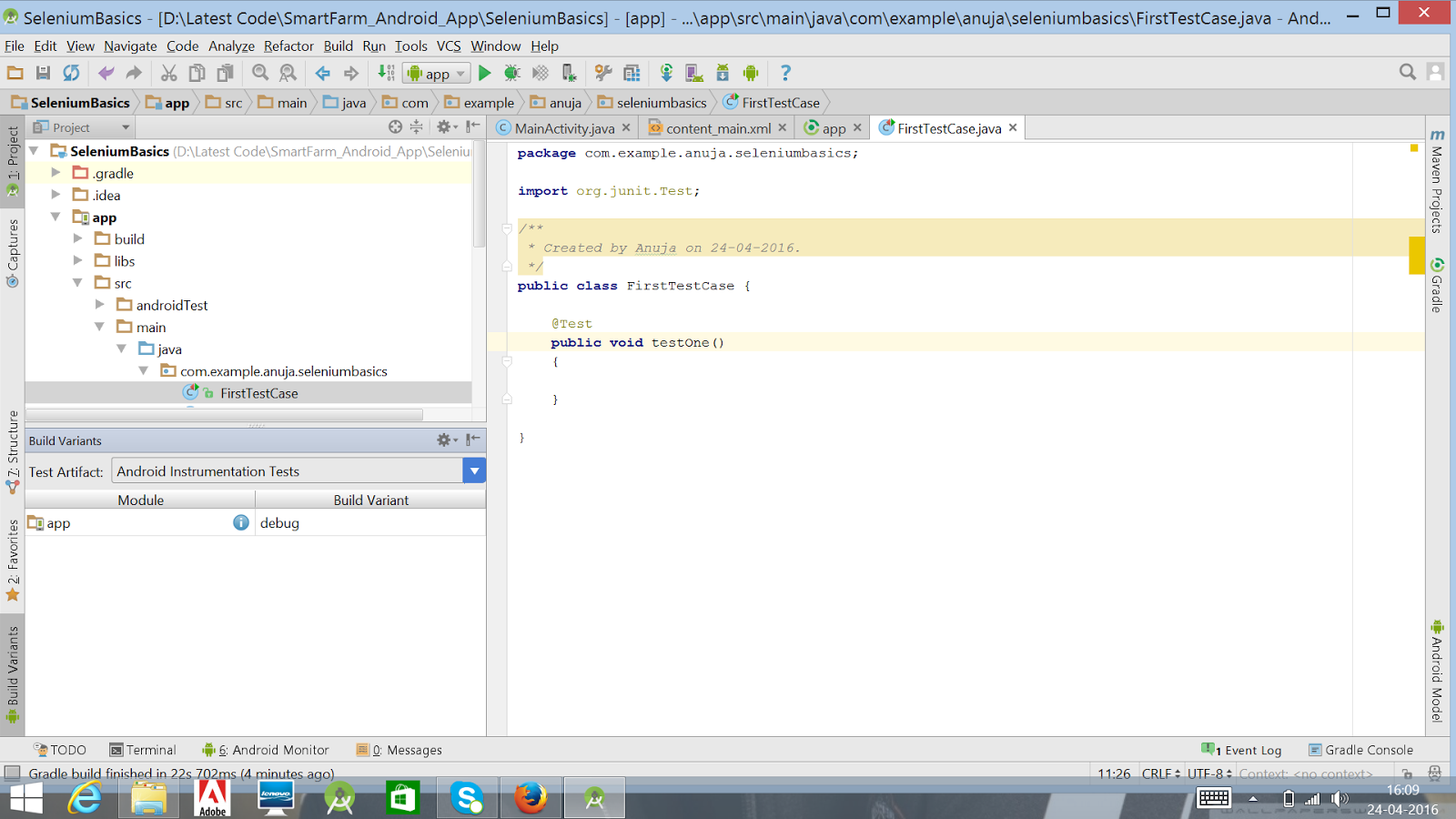This screenshot has height=819, width=1456.
Task: Attach debugger to Android process
Action: [569, 73]
